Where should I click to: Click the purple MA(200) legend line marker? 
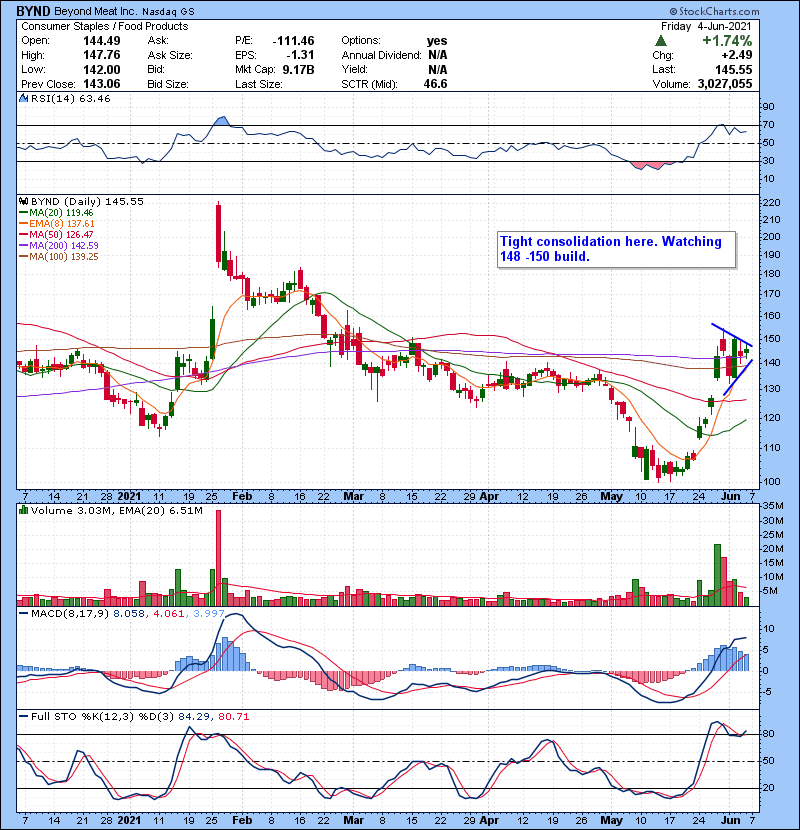pos(23,246)
